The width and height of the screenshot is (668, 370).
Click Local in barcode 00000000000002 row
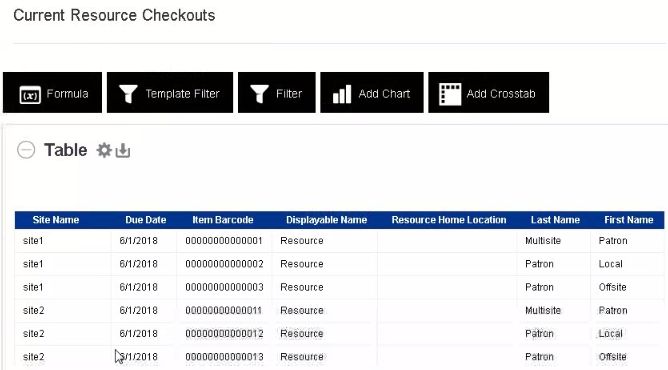tap(610, 264)
